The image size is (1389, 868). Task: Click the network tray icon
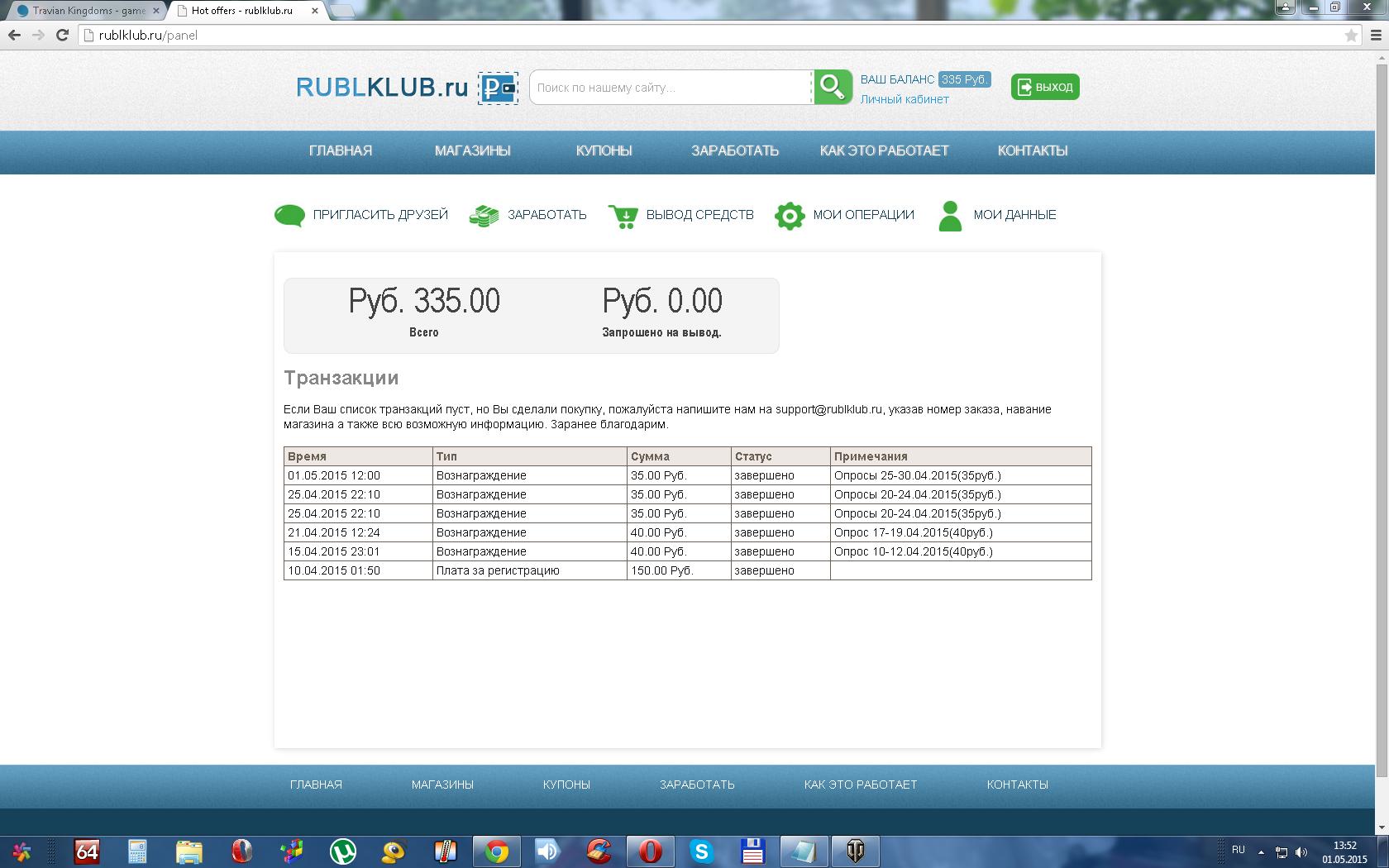[x=1281, y=851]
